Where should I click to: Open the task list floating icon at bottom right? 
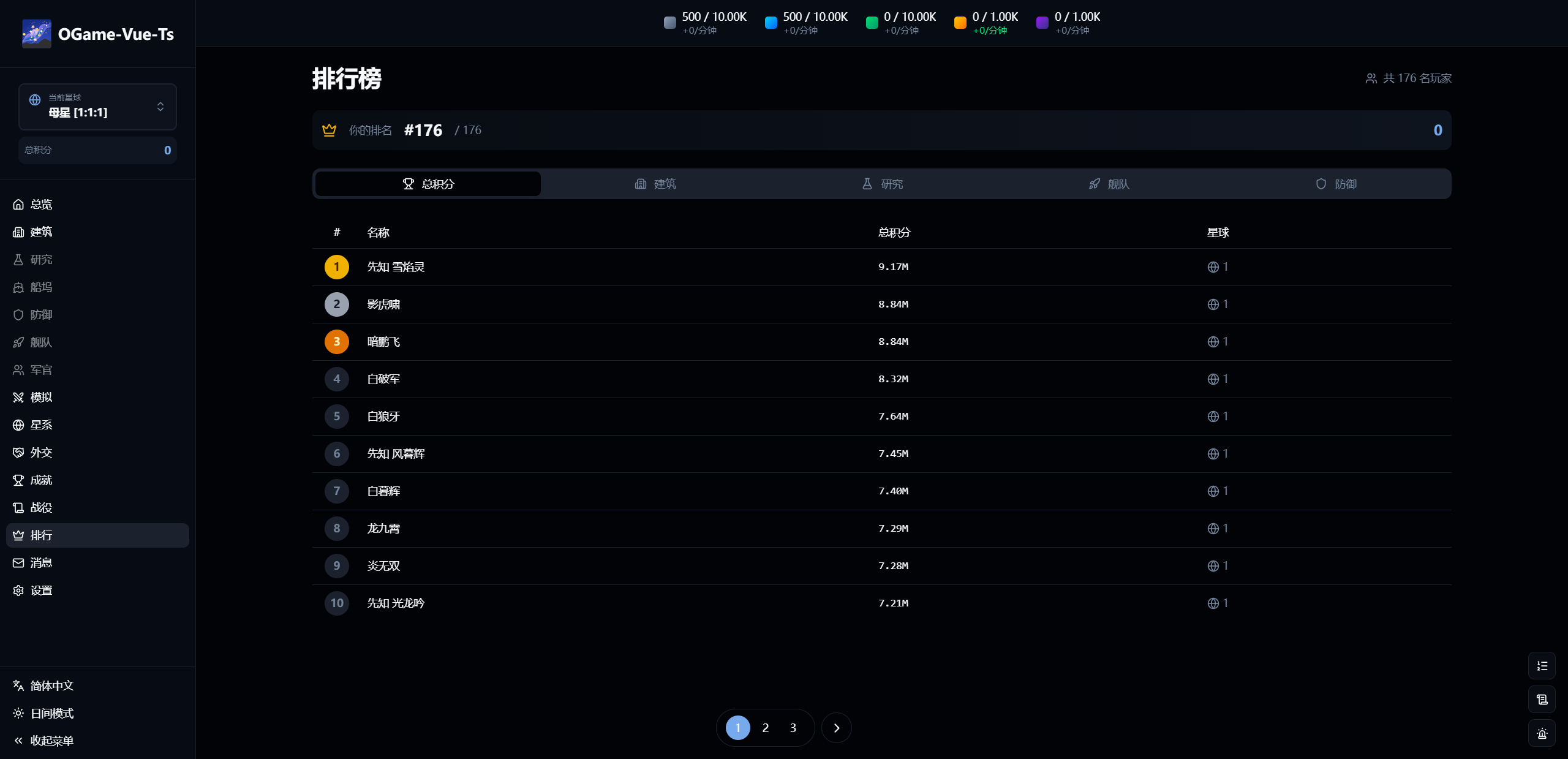(x=1542, y=665)
